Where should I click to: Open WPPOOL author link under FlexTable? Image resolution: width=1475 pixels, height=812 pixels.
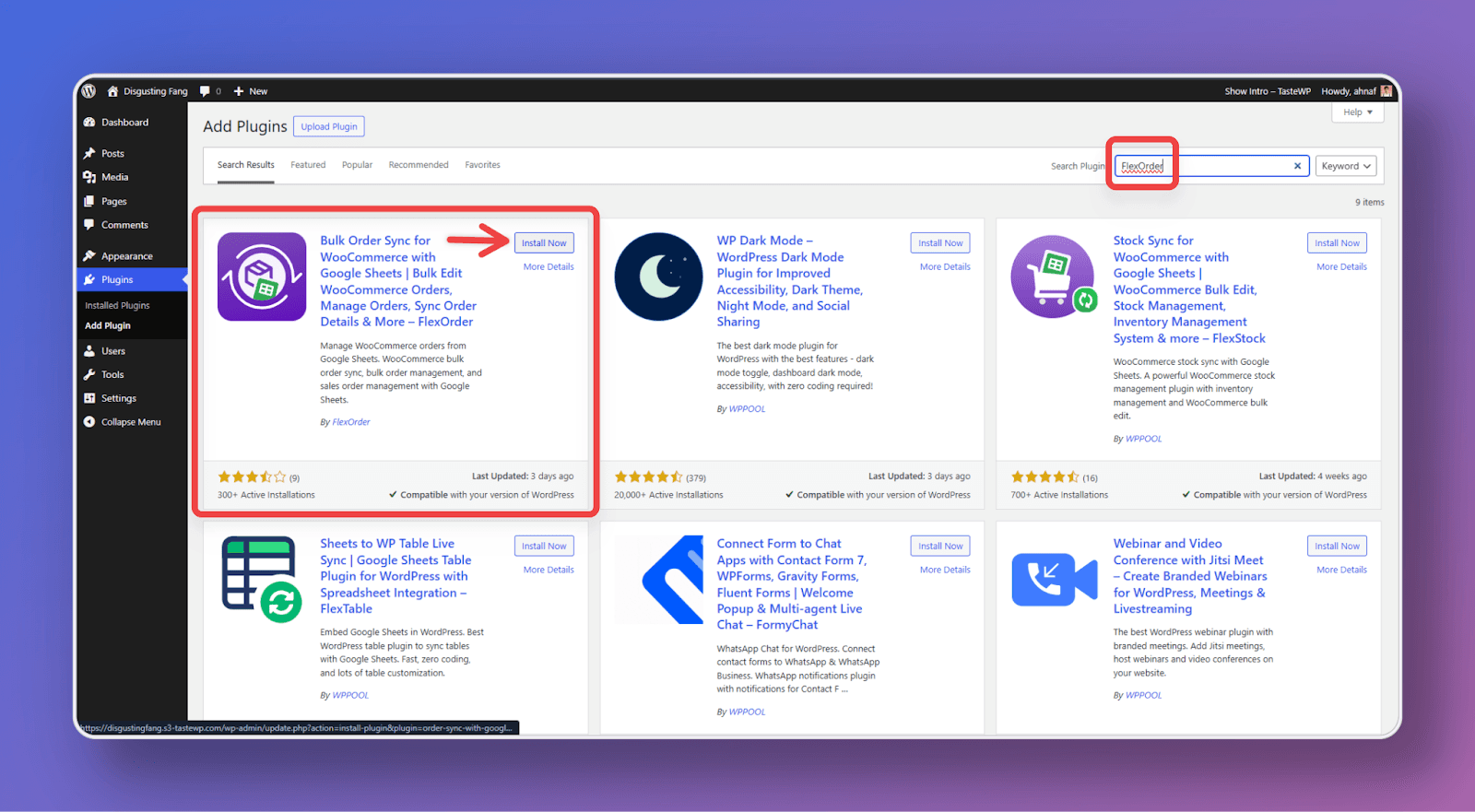[350, 695]
